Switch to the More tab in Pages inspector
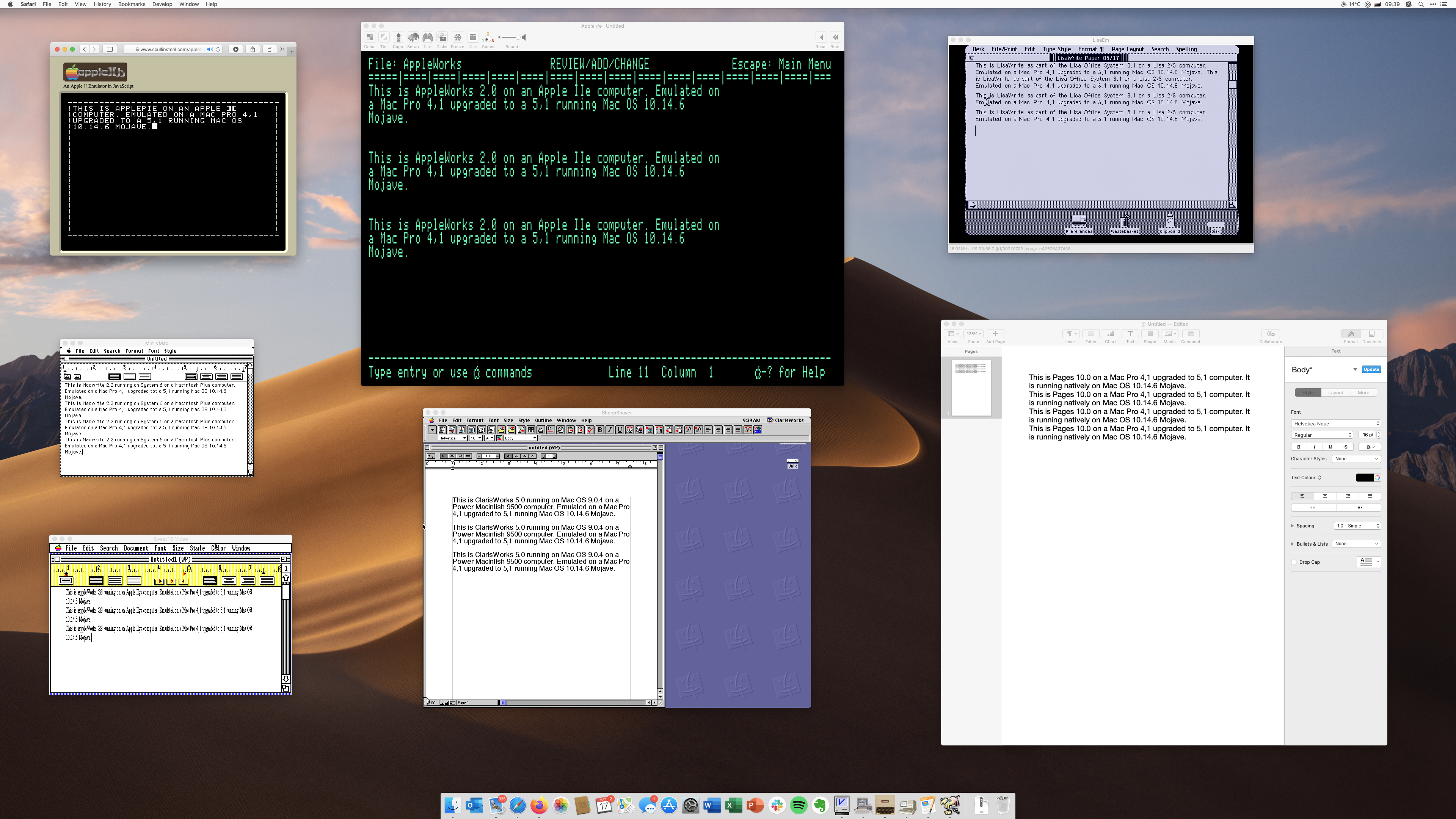1456x819 pixels. tap(1363, 392)
